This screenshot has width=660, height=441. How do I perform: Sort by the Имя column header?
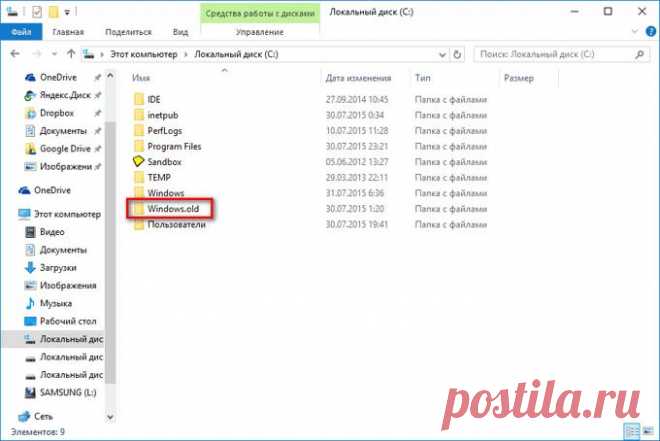point(141,78)
